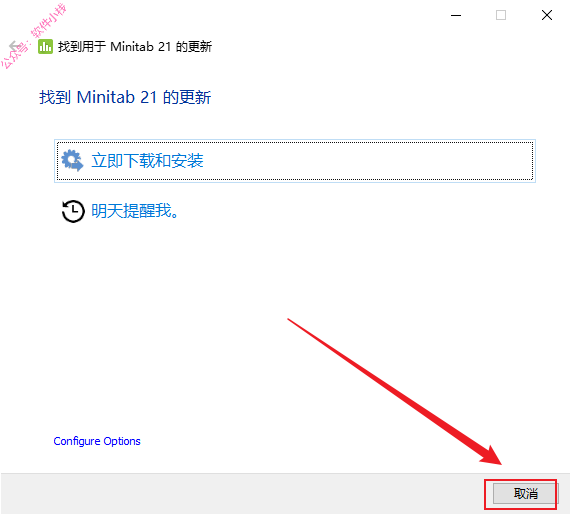The height and width of the screenshot is (515, 571).
Task: Click the pink watermark text in the corner
Action: pos(33,36)
